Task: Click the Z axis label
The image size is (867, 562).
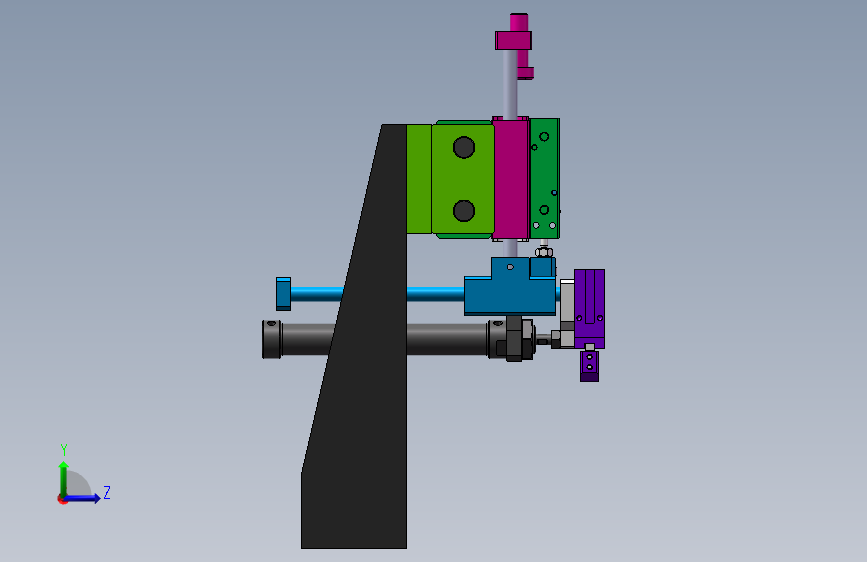Action: 107,492
